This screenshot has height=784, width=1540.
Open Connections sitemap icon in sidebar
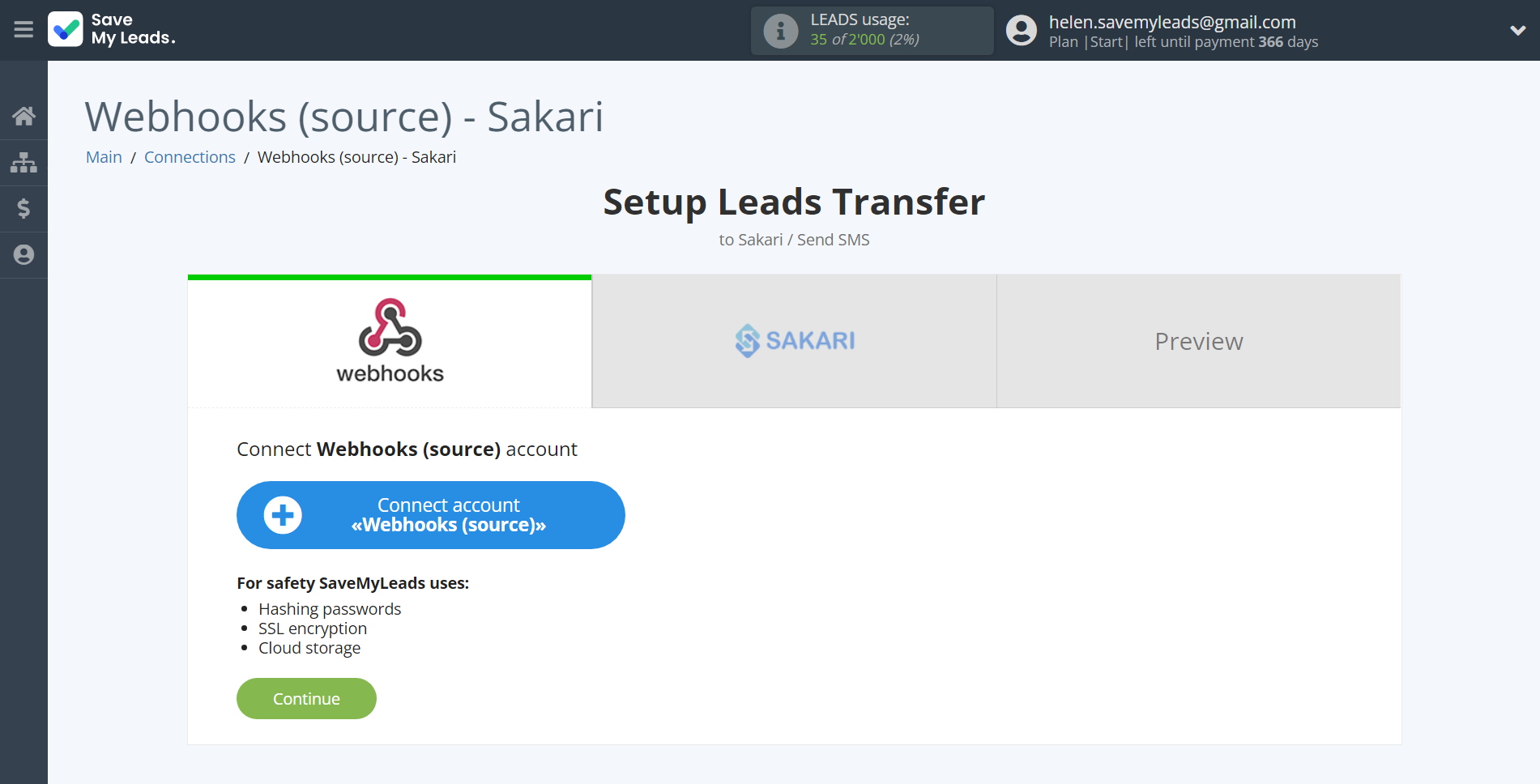(23, 163)
